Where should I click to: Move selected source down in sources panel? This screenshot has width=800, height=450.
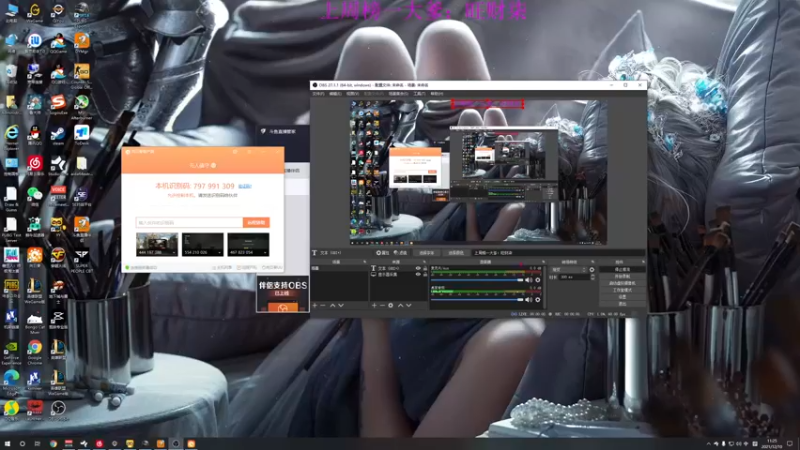(409, 305)
